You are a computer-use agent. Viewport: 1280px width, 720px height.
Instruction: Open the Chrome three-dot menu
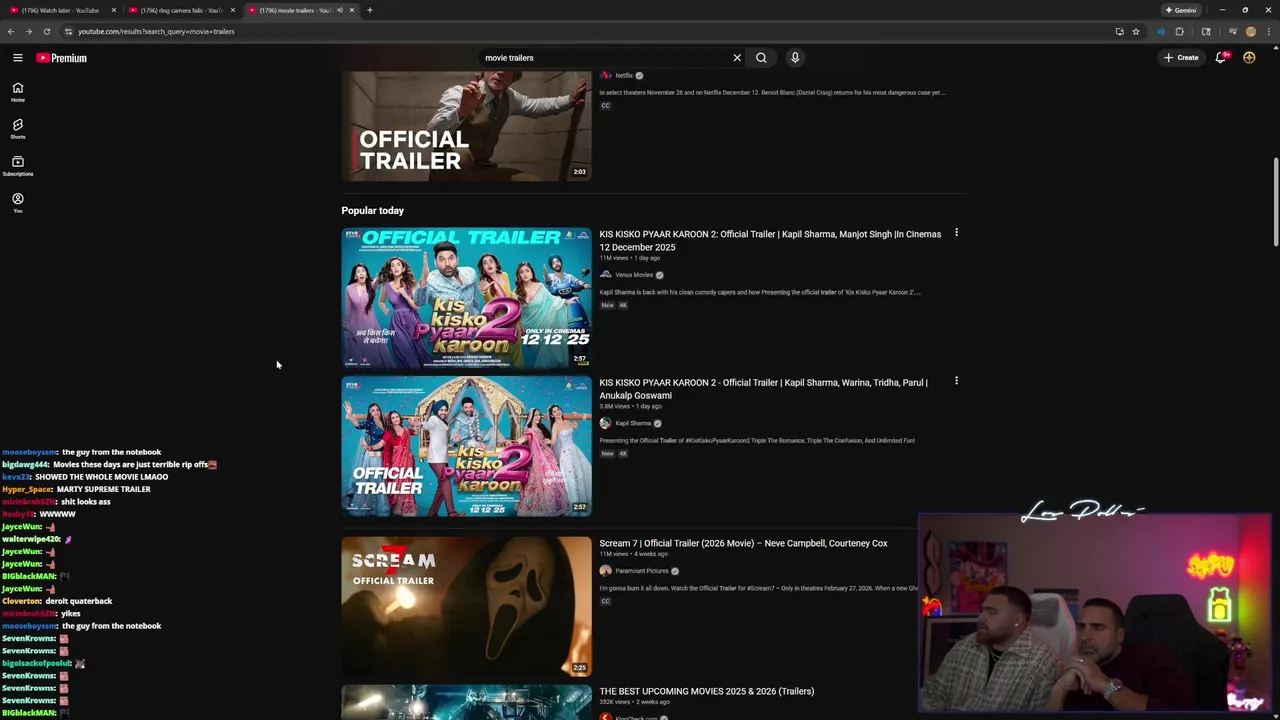(x=1270, y=31)
